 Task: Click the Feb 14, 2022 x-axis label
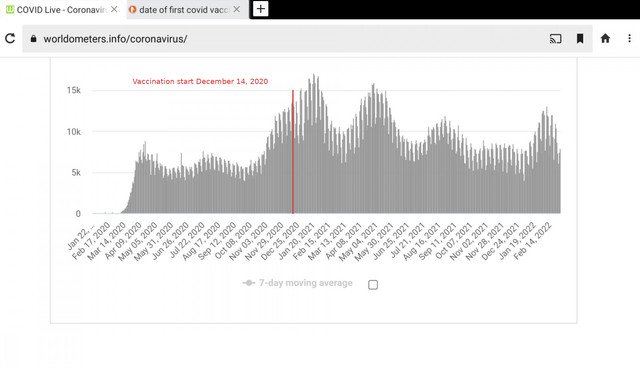[x=532, y=241]
